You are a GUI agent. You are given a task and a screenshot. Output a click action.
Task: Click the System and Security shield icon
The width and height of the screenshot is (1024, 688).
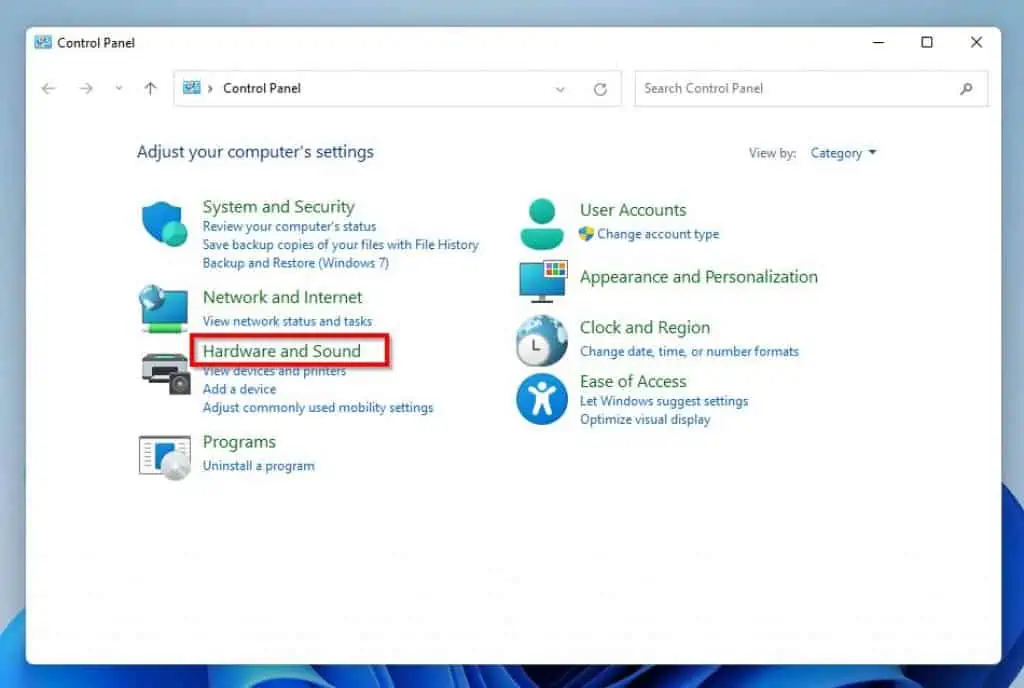click(x=163, y=223)
